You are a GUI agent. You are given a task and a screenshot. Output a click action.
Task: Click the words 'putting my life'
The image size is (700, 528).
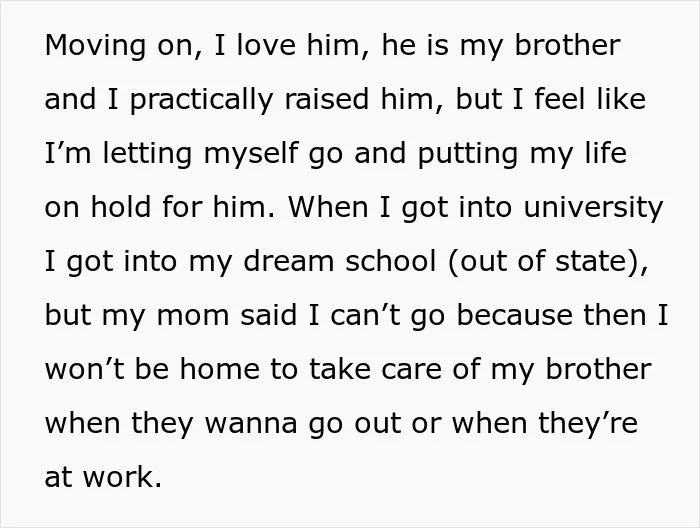click(522, 154)
